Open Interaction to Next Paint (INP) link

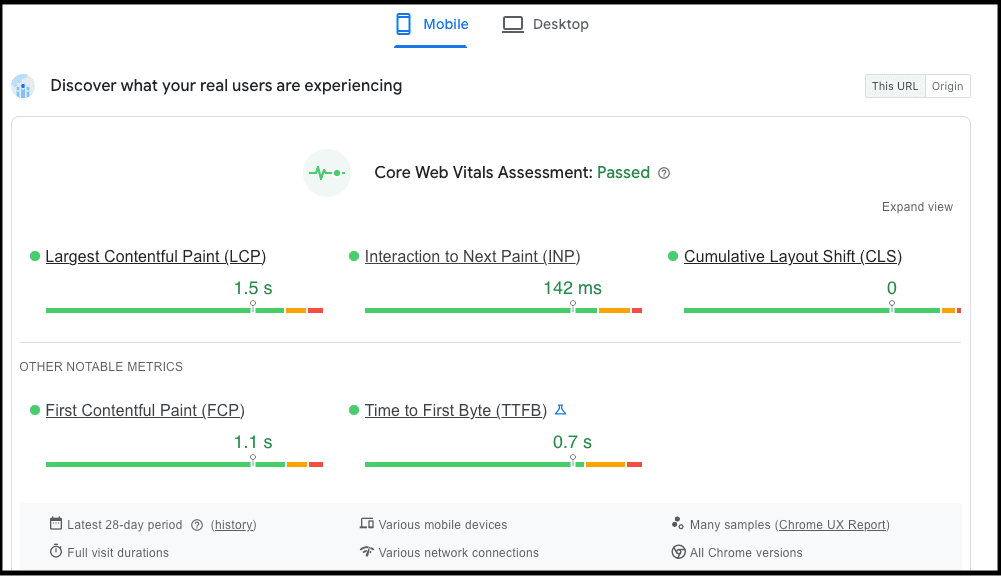pos(472,257)
